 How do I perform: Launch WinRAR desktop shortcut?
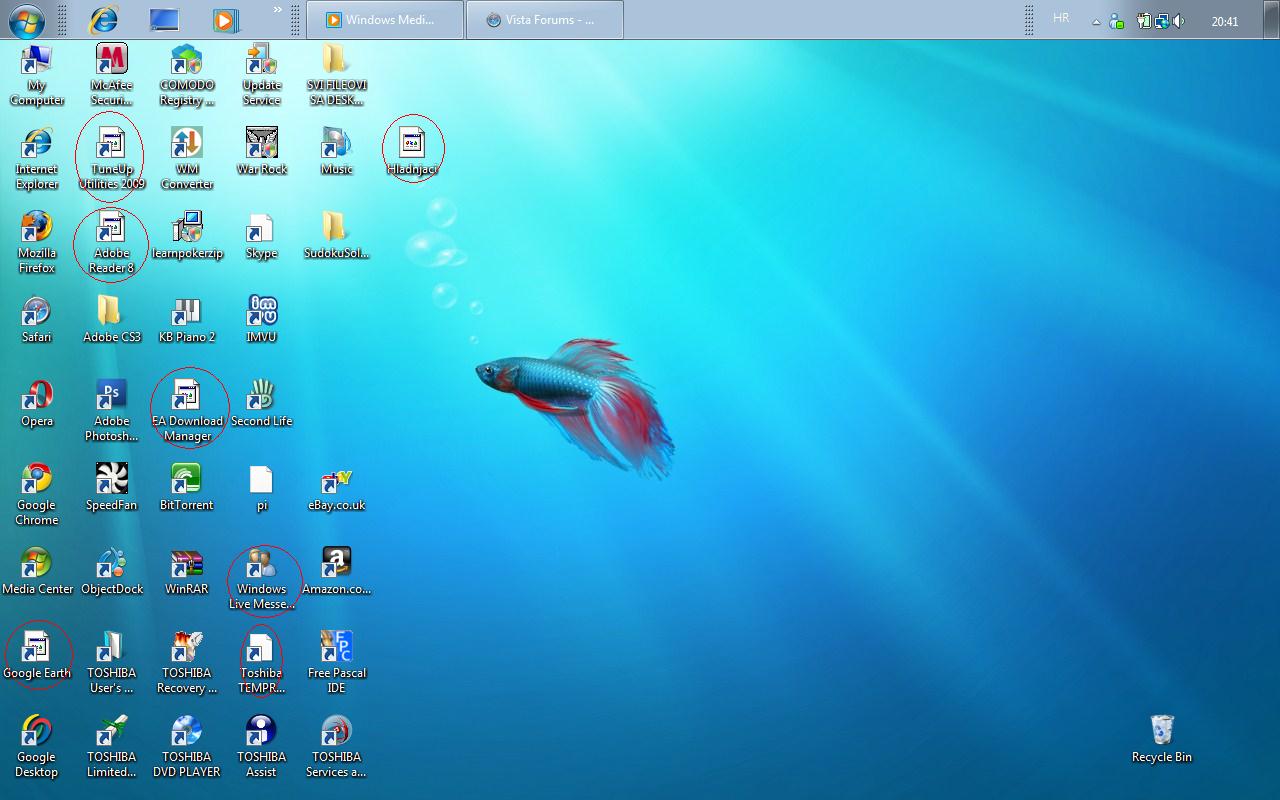187,572
